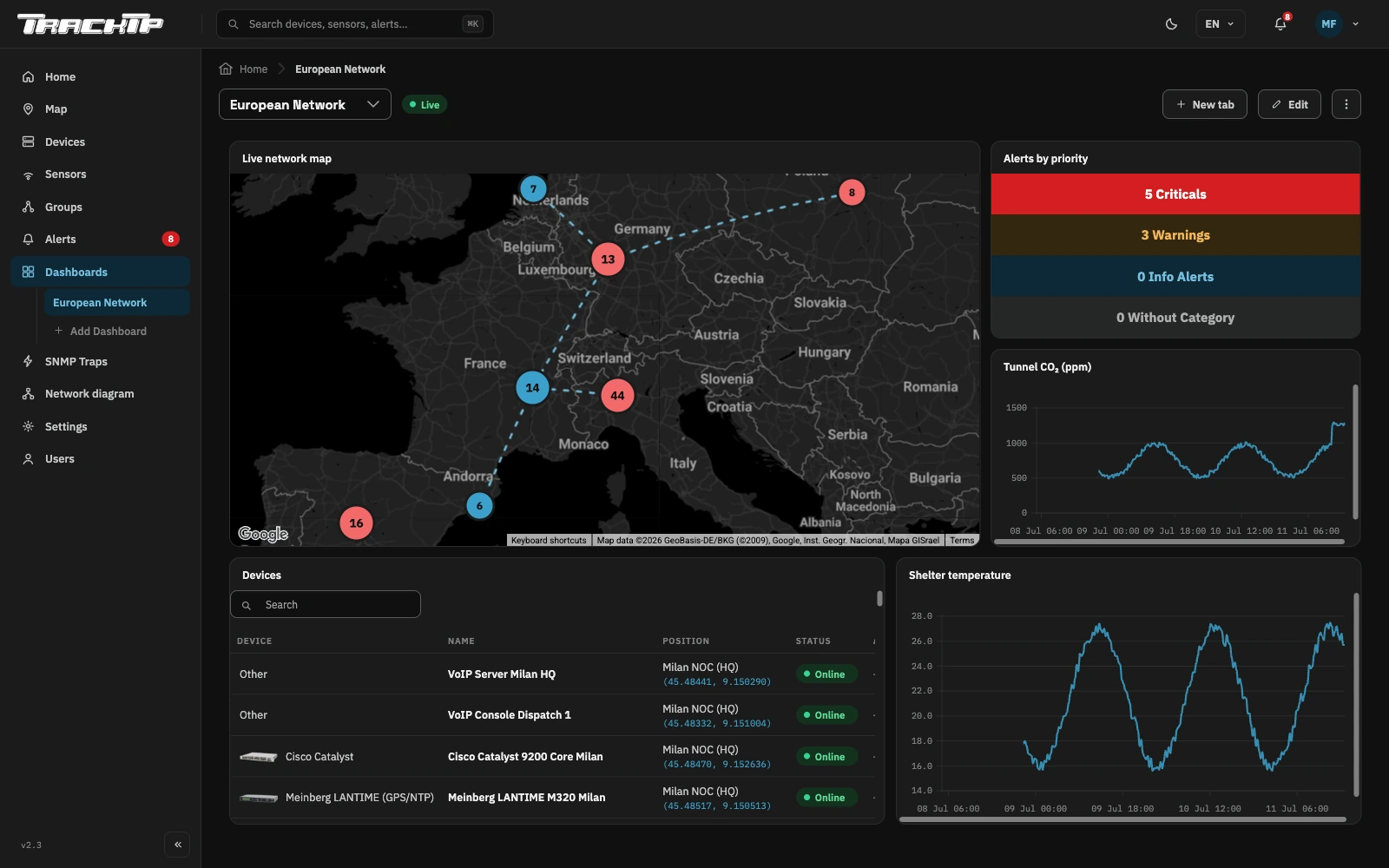Click the Meinberg LANTIME device thumbnail
The image size is (1389, 868).
pos(259,798)
